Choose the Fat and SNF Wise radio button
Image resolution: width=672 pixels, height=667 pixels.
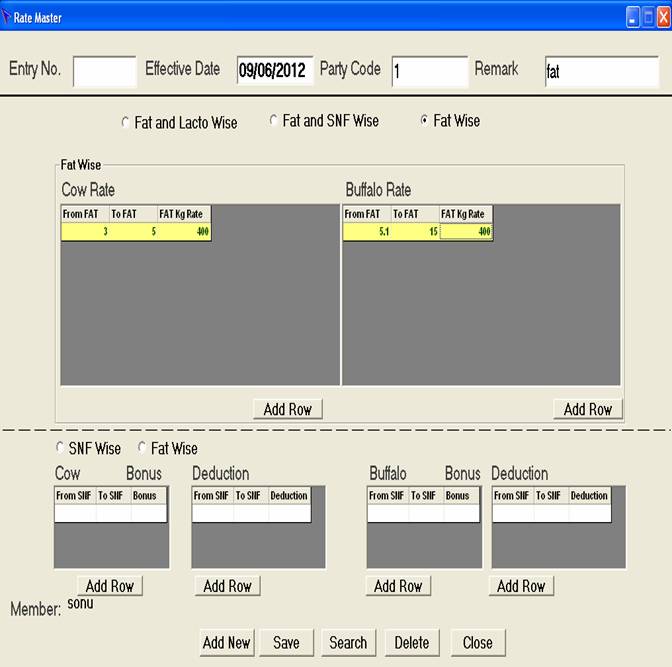tap(273, 121)
